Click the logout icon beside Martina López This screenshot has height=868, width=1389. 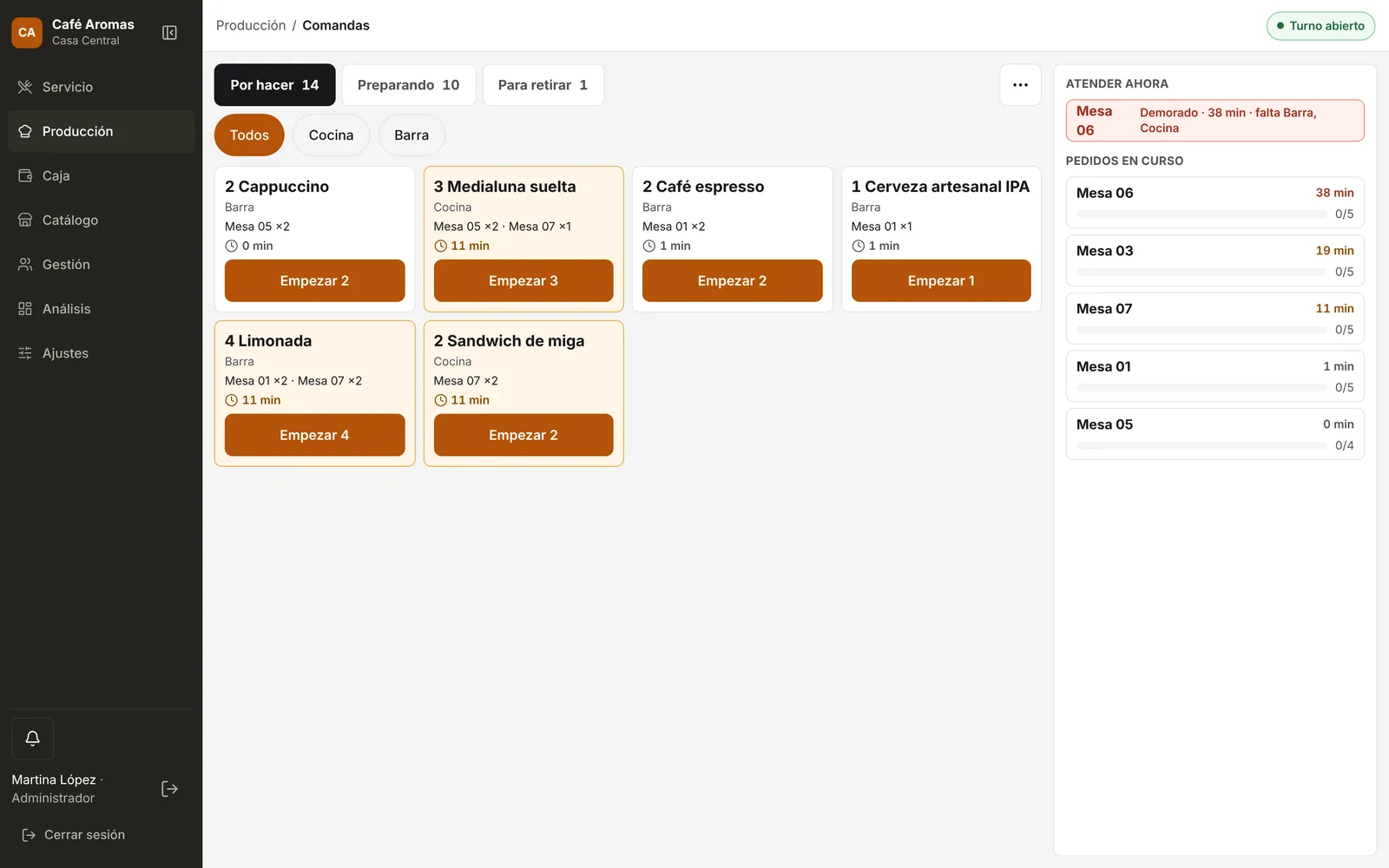pos(169,789)
